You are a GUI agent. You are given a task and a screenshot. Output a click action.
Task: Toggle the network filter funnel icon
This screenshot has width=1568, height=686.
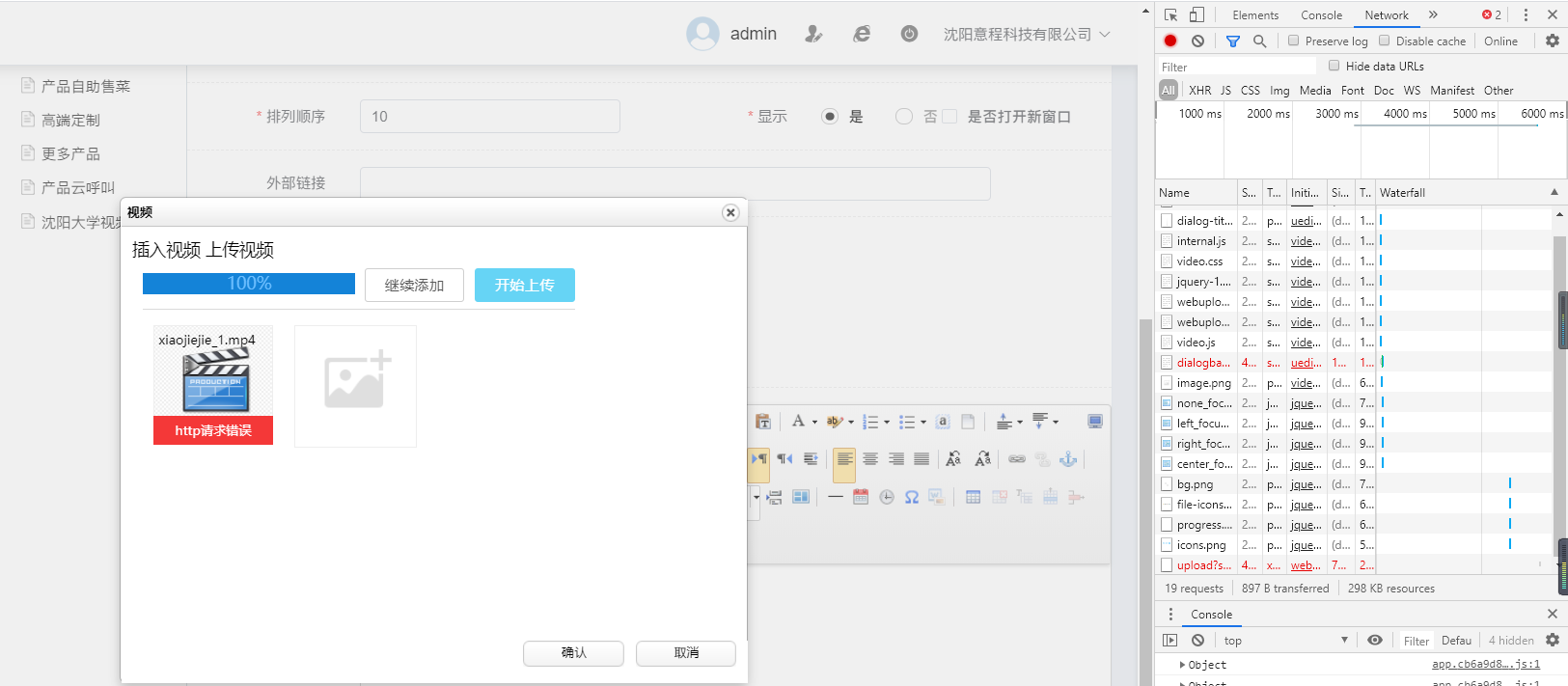(x=1232, y=41)
